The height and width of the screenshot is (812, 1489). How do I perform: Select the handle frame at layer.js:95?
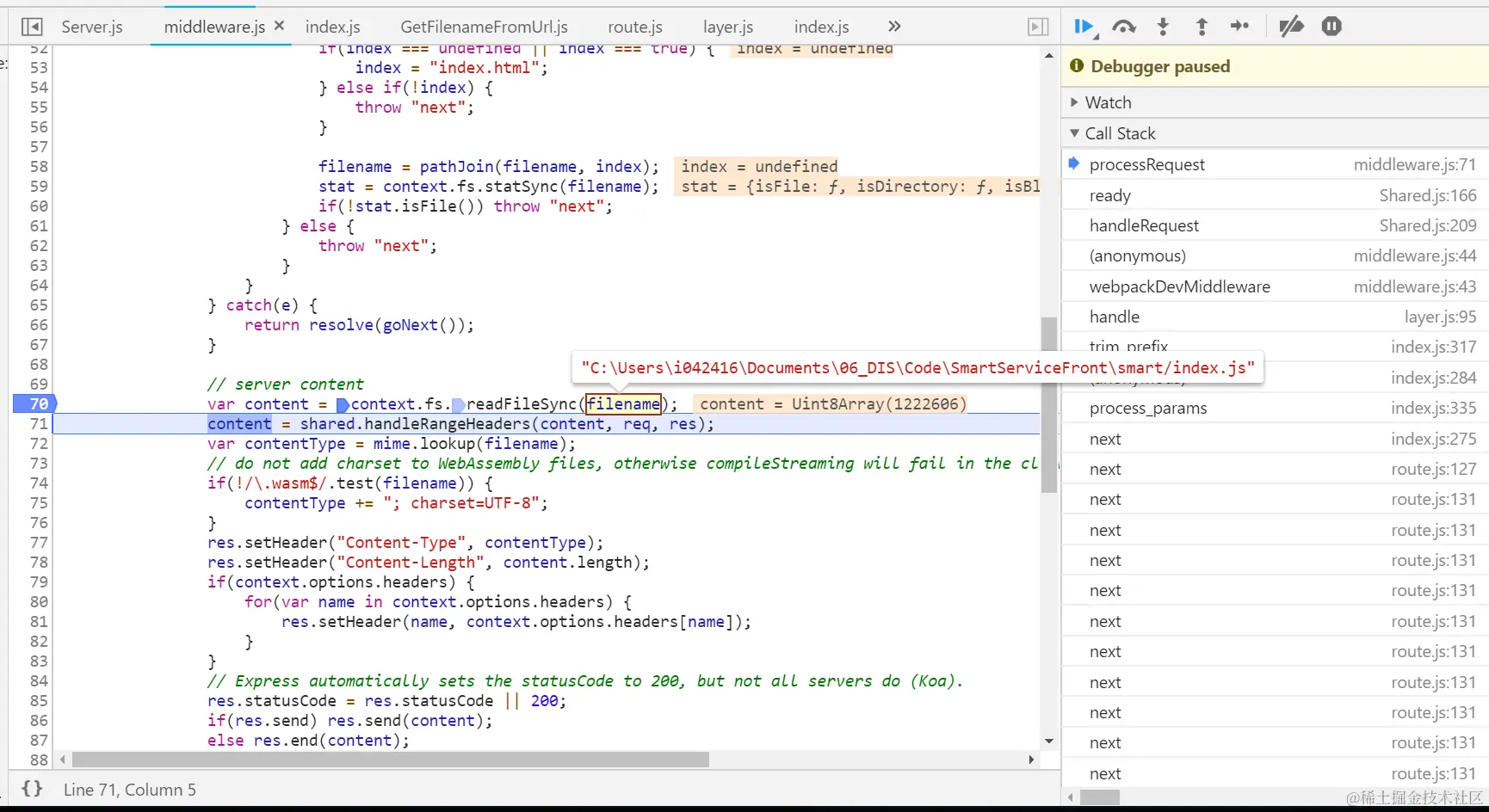tap(1275, 317)
